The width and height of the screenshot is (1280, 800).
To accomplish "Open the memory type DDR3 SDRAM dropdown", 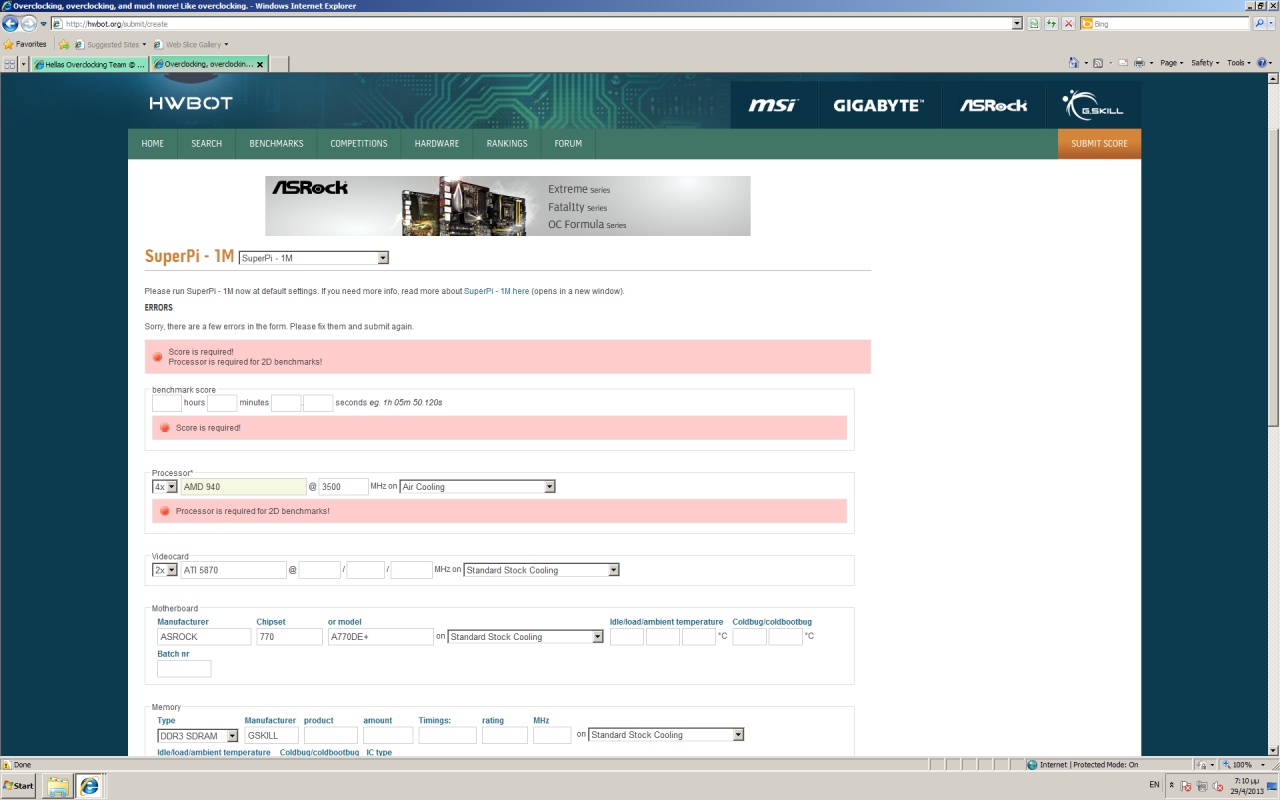I will 198,736.
